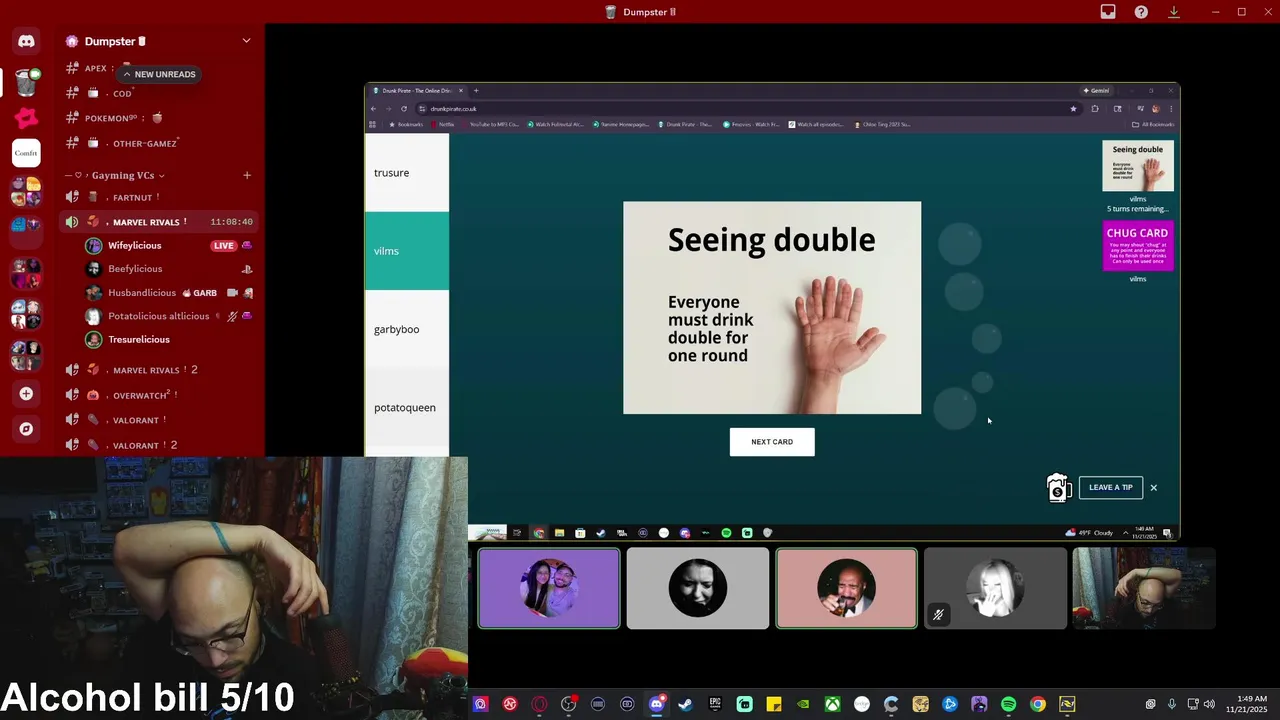1280x720 pixels.
Task: Click NEXT CARD button in stream
Action: (x=772, y=442)
